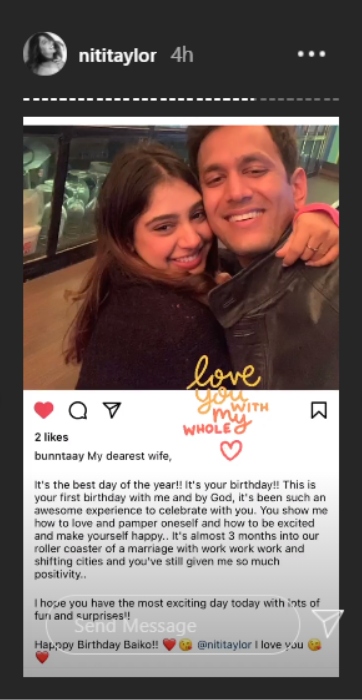Toggle the bookmark save icon on the post

[x=319, y=410]
